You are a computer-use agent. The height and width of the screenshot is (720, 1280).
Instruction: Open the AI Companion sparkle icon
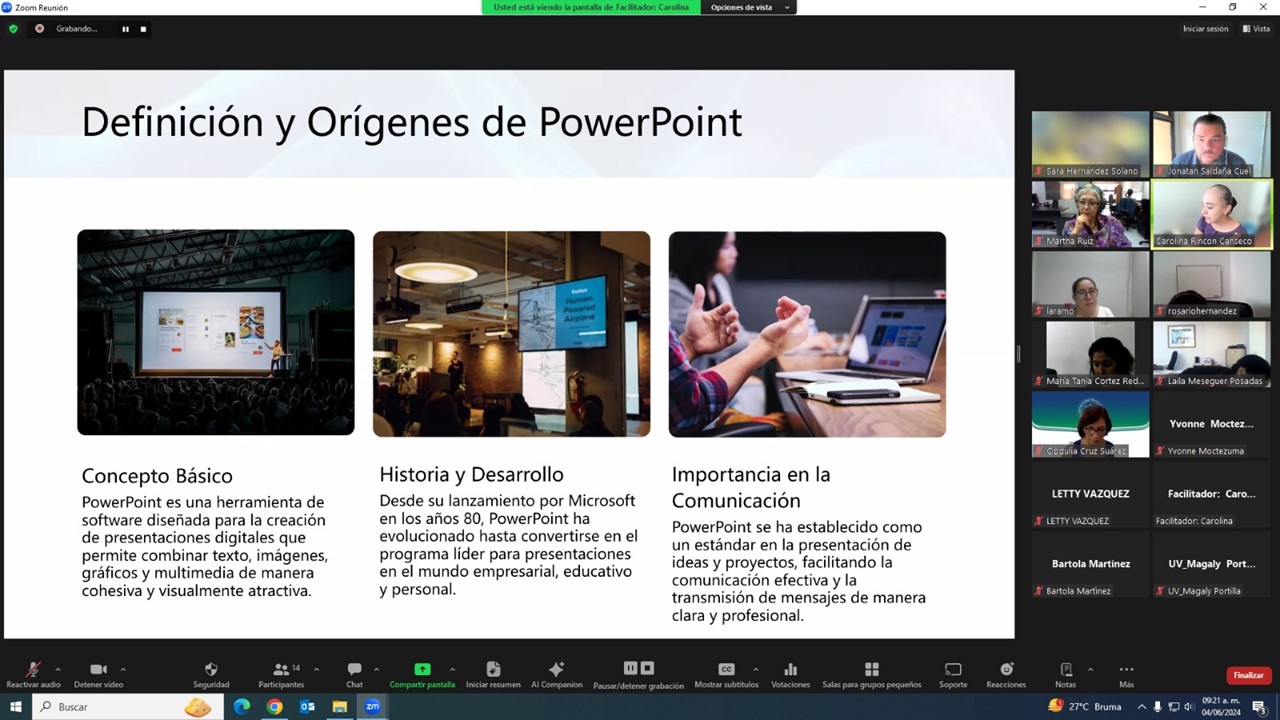coord(556,670)
